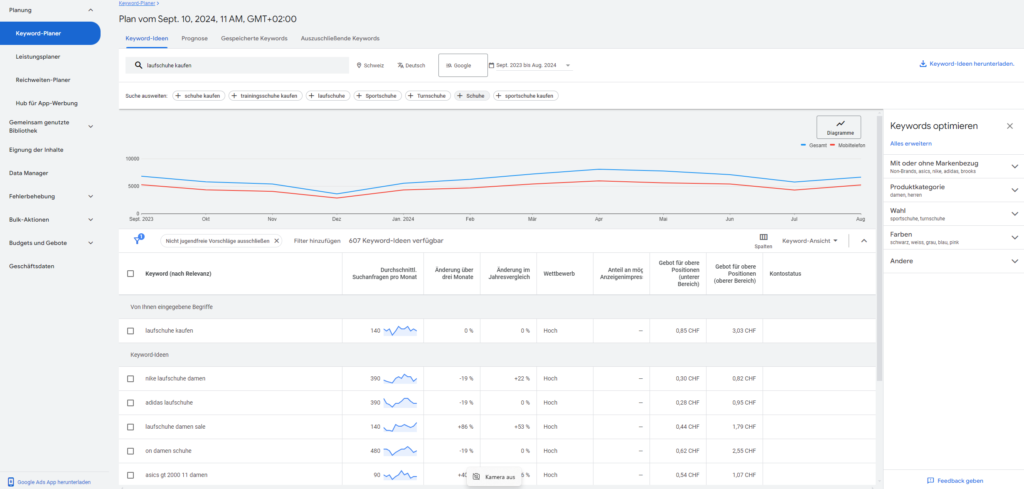
Task: Click trend sparkline for laufschuhe kaufen
Action: pyautogui.click(x=400, y=331)
